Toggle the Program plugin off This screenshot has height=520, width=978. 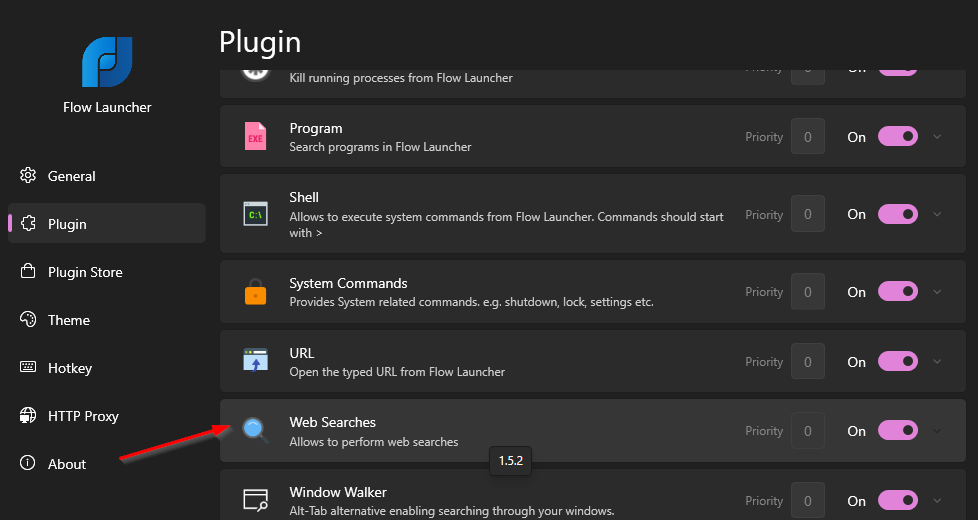pyautogui.click(x=897, y=137)
